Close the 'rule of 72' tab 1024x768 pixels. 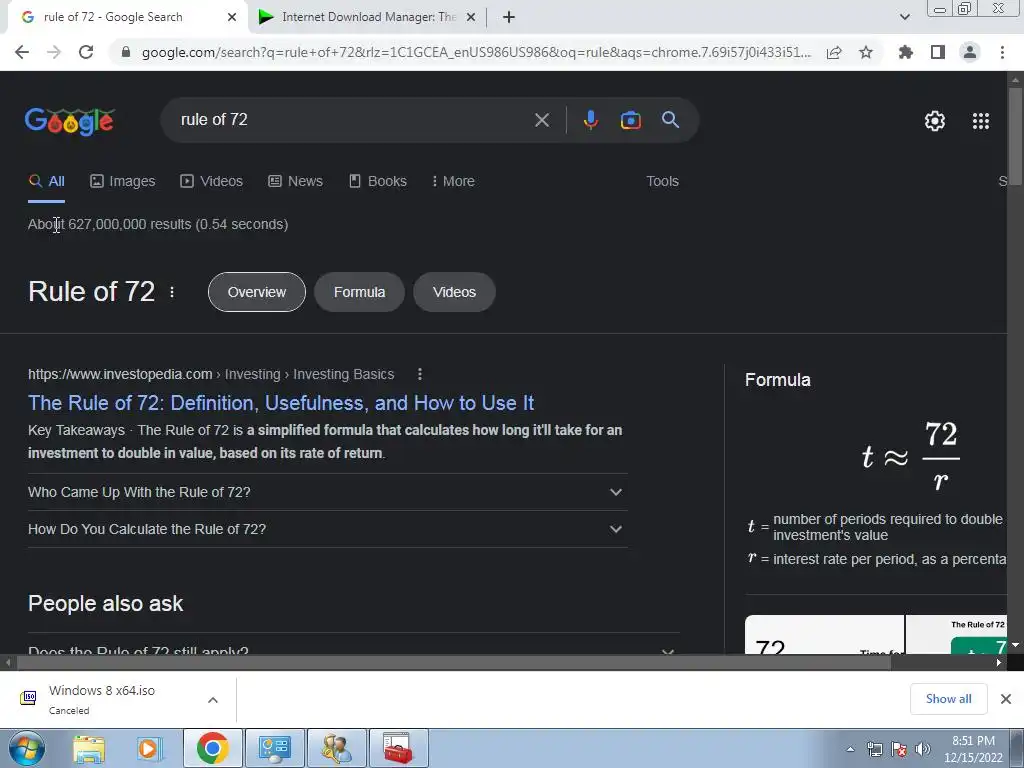pyautogui.click(x=232, y=17)
